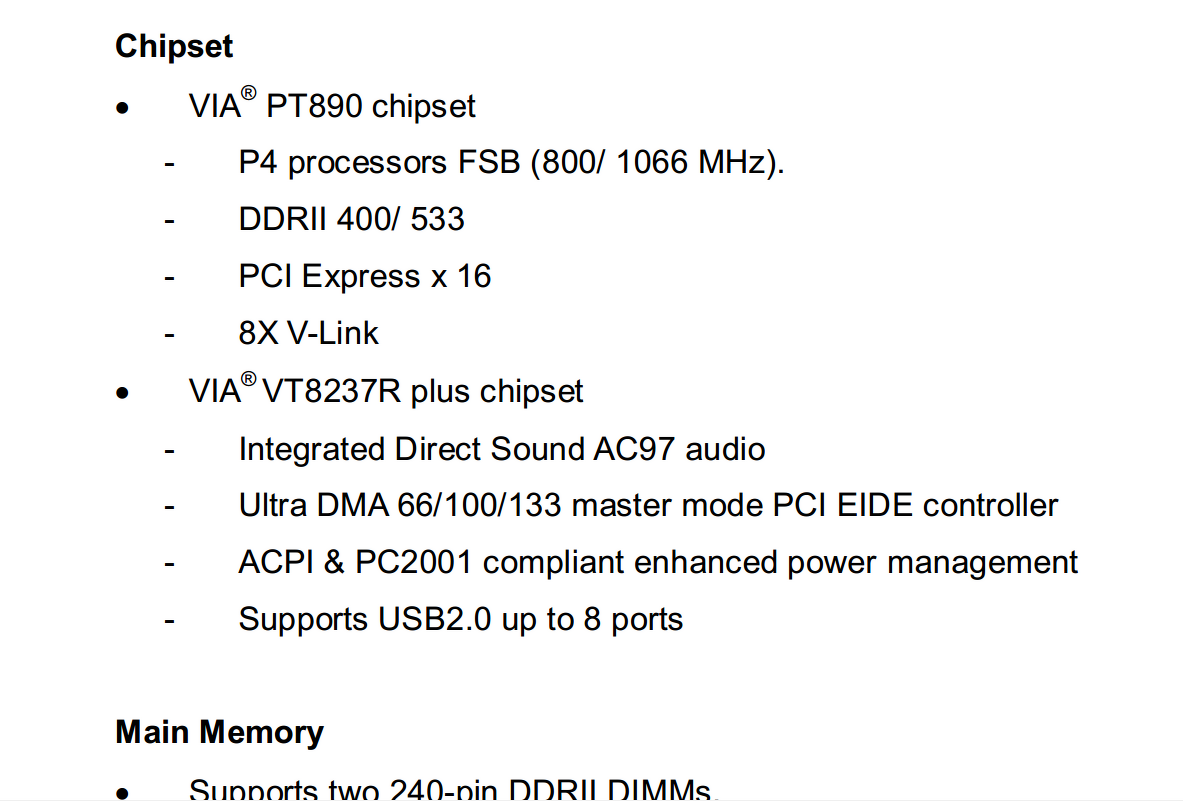Click the word USB2.0
Image resolution: width=1183 pixels, height=801 pixels.
(434, 620)
